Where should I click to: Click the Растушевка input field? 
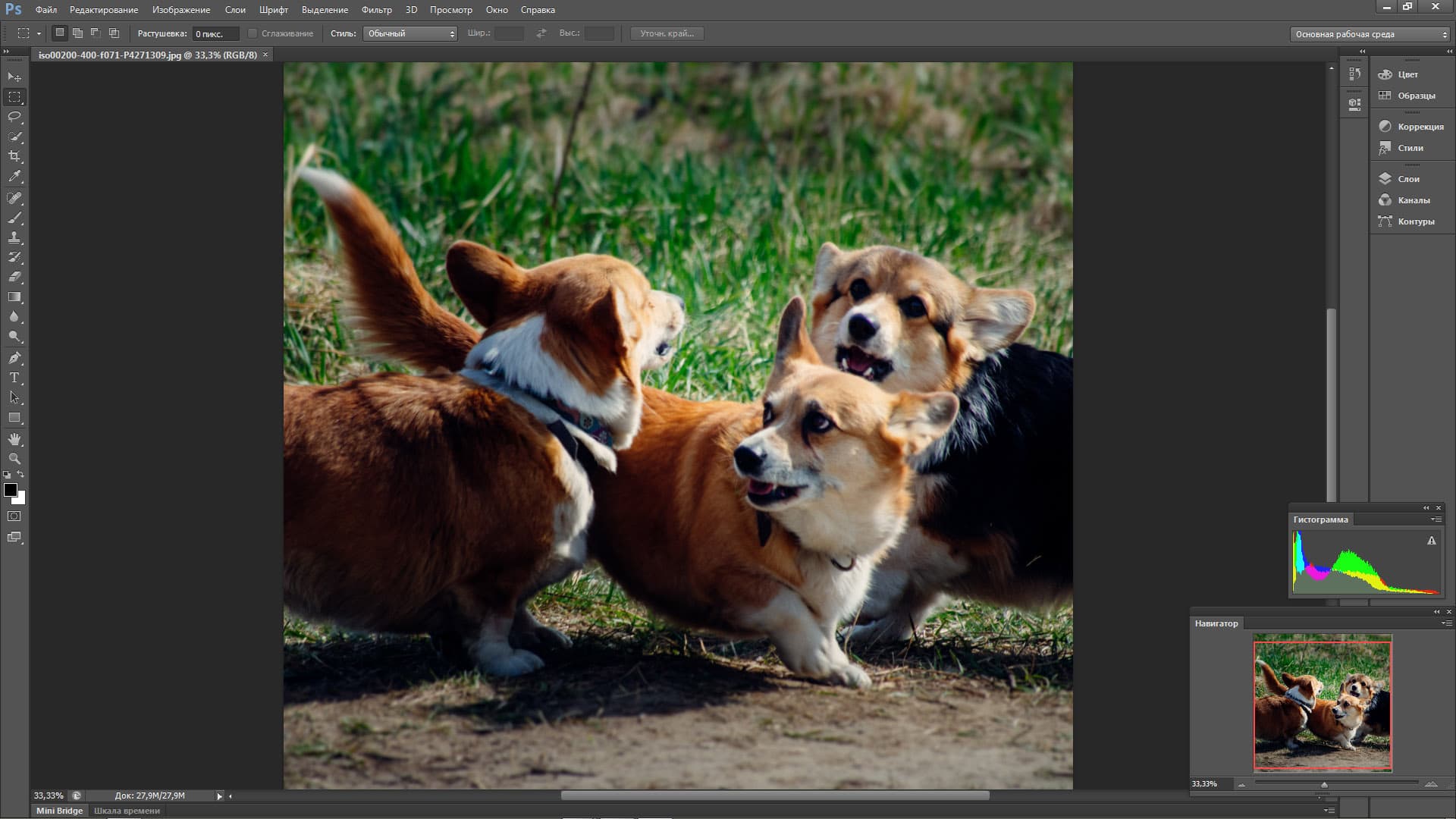(x=215, y=34)
